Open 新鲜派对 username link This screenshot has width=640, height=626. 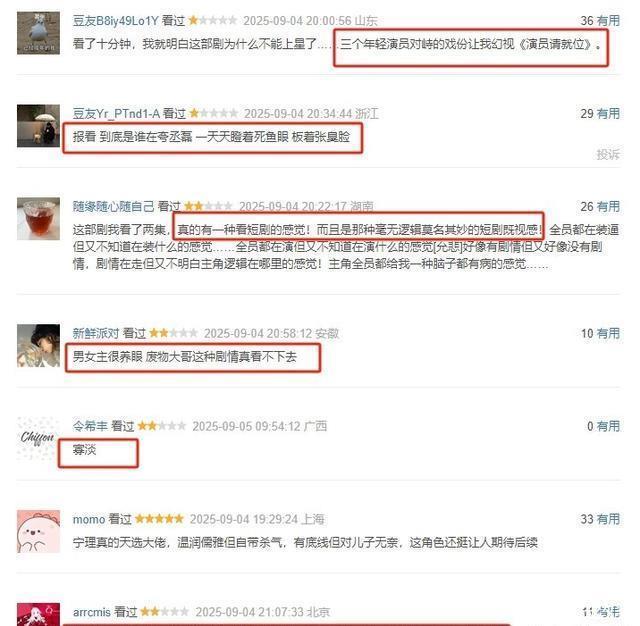click(x=96, y=333)
